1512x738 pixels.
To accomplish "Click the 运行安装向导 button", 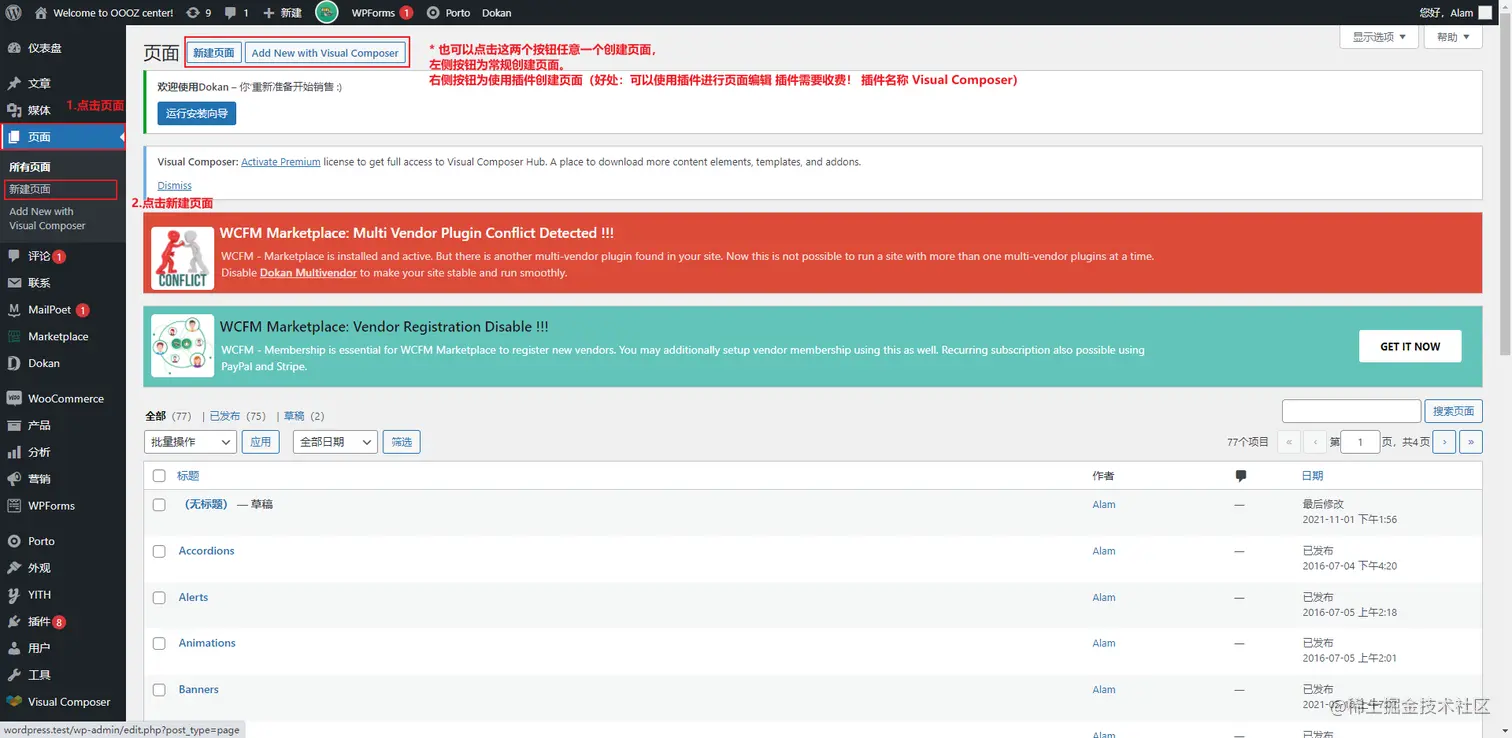I will (197, 113).
